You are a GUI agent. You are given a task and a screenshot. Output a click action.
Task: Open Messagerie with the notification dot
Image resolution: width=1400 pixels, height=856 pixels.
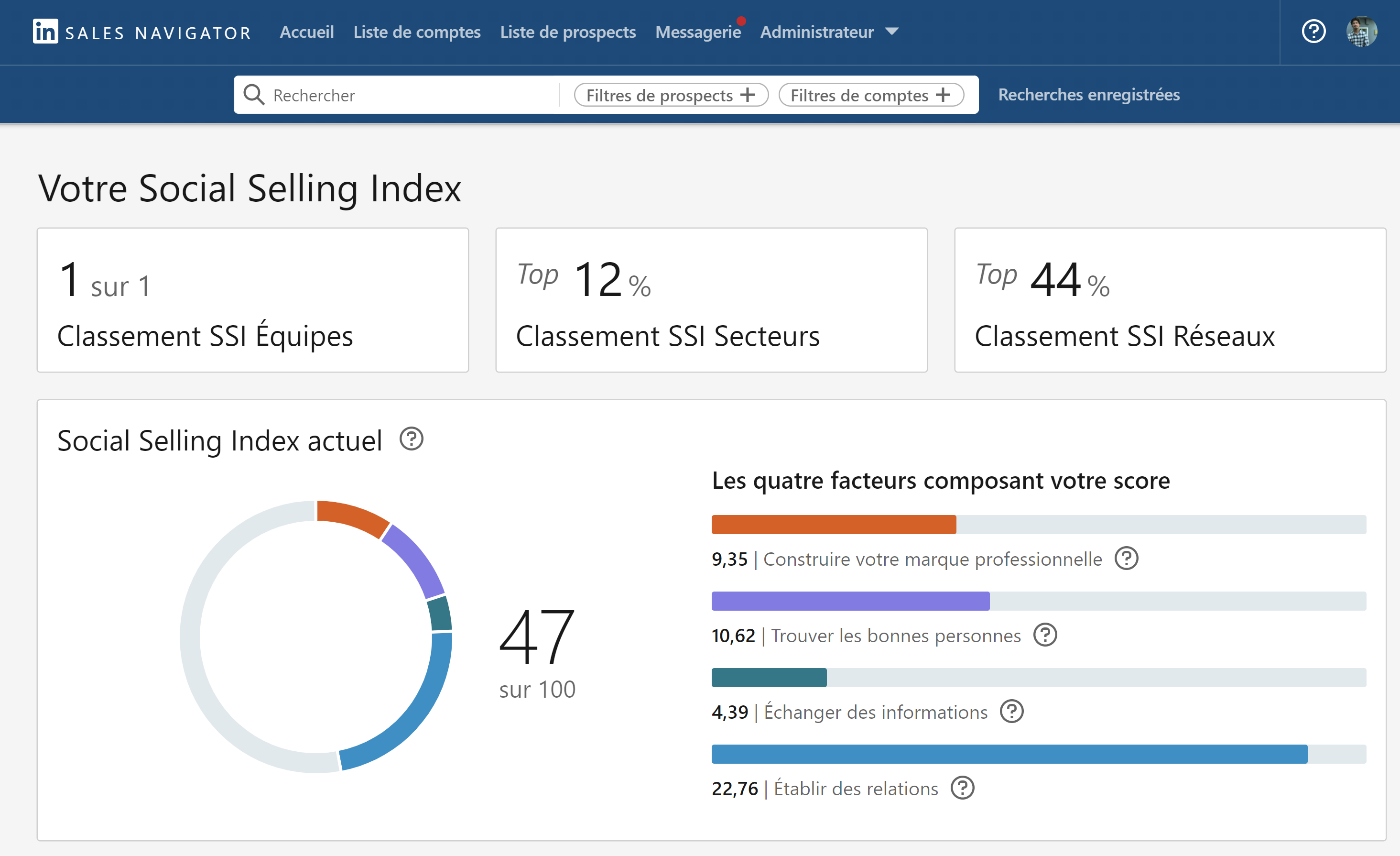pyautogui.click(x=698, y=32)
